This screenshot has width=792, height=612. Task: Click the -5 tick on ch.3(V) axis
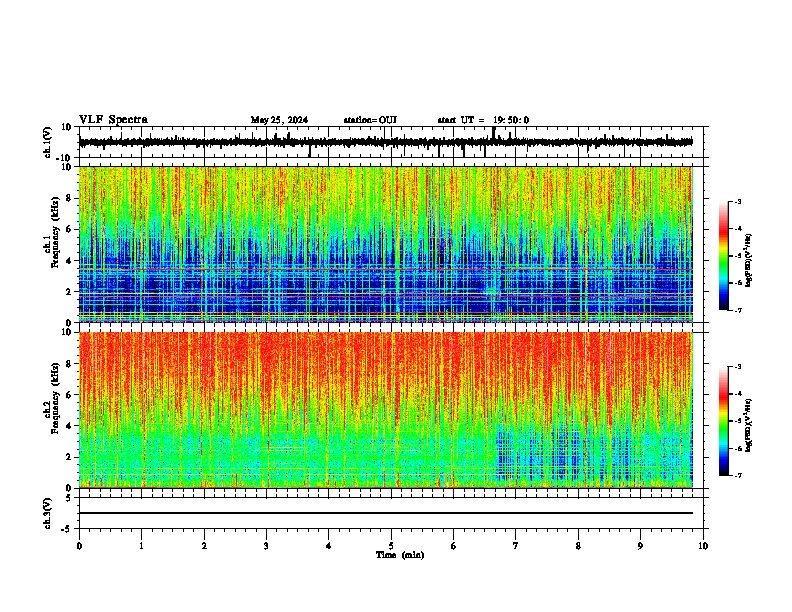[x=66, y=528]
